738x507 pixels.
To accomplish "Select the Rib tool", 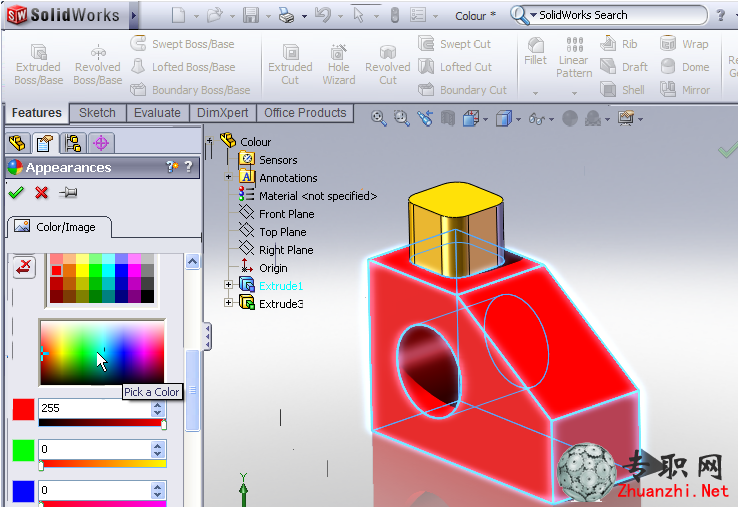I will coord(618,44).
